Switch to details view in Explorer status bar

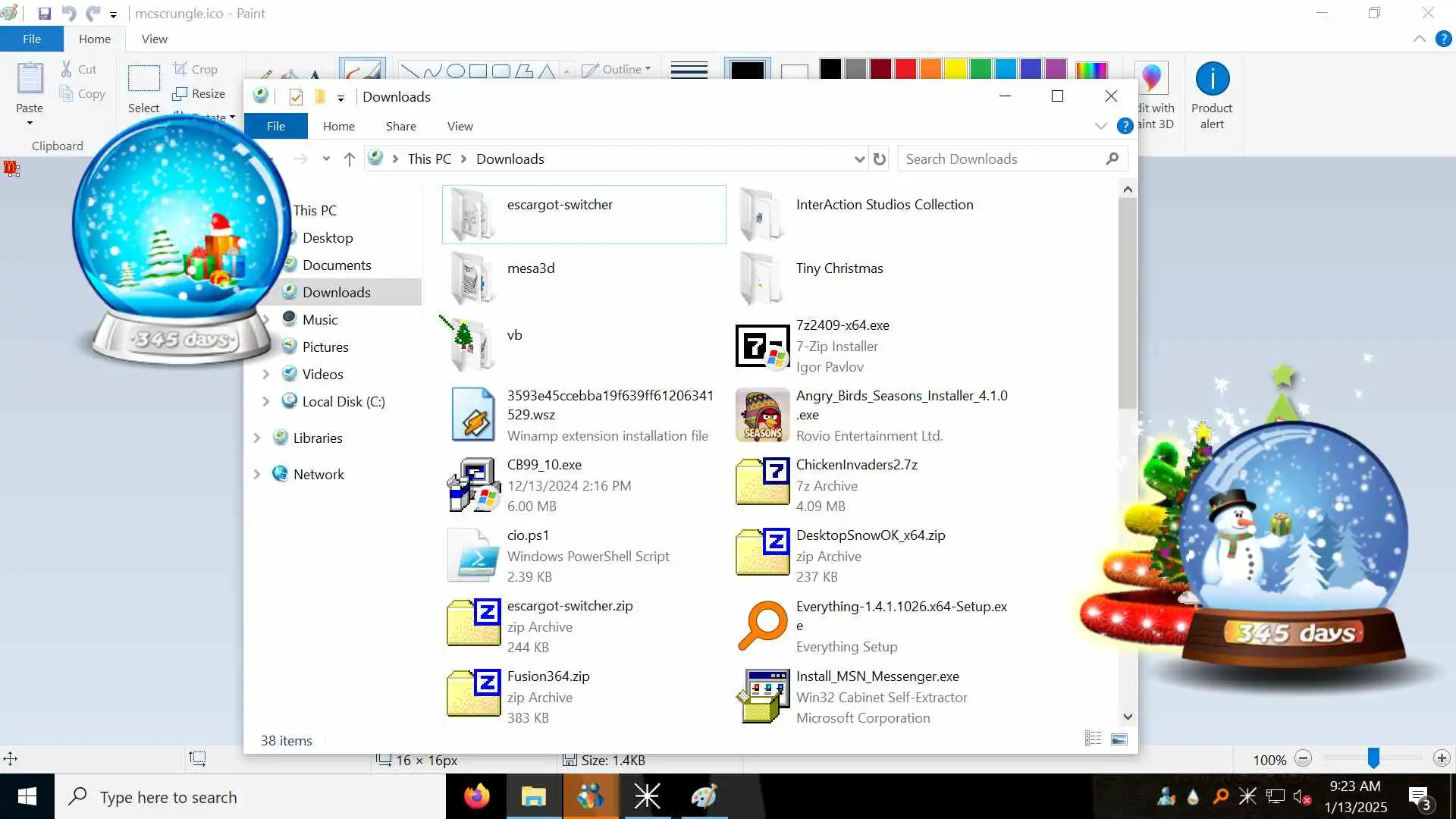coord(1093,739)
